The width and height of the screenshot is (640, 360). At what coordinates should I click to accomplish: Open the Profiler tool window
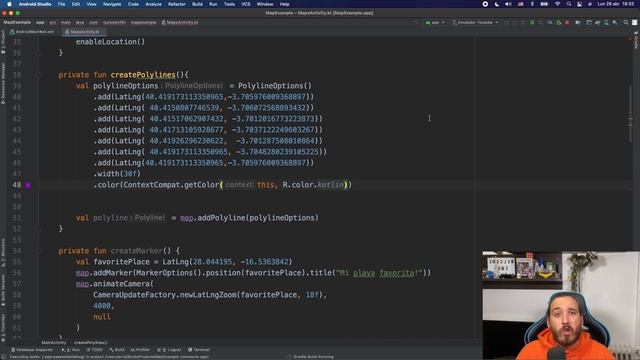coord(140,350)
